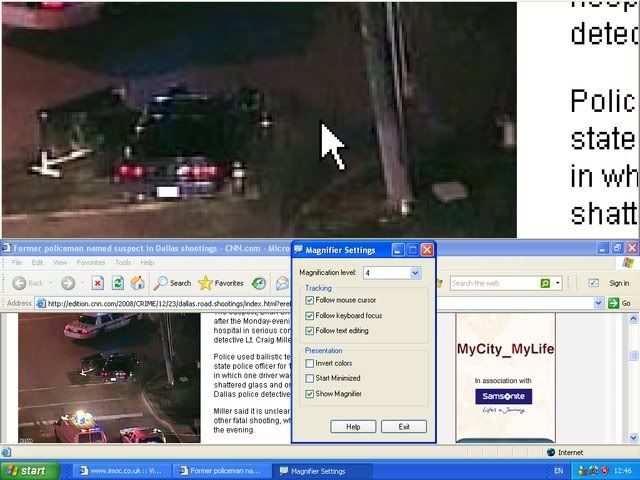Open the View menu
The height and width of the screenshot is (480, 640).
coord(60,262)
